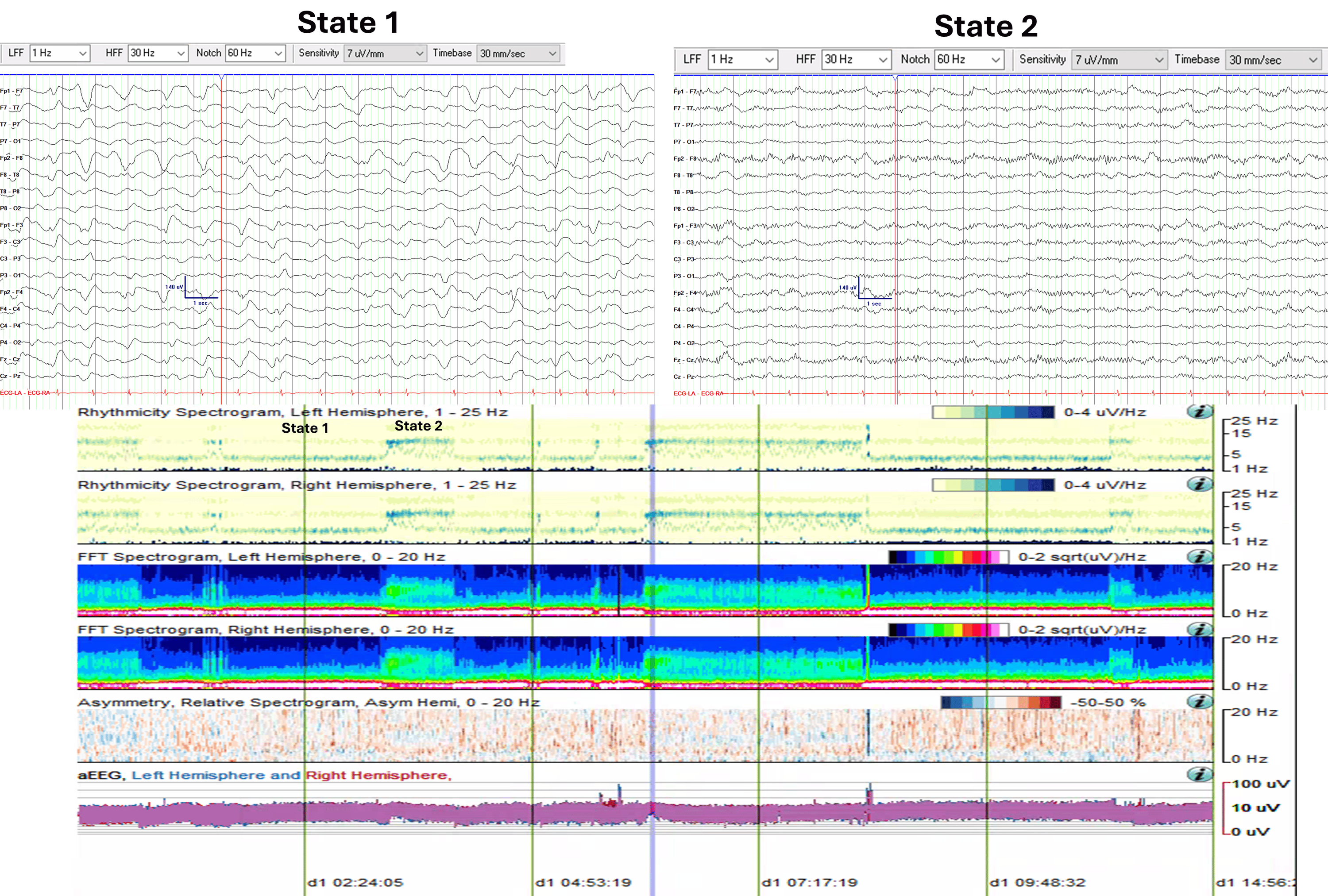The width and height of the screenshot is (1328, 896).
Task: Click the State 1 label on the spectrogram
Action: pyautogui.click(x=305, y=428)
